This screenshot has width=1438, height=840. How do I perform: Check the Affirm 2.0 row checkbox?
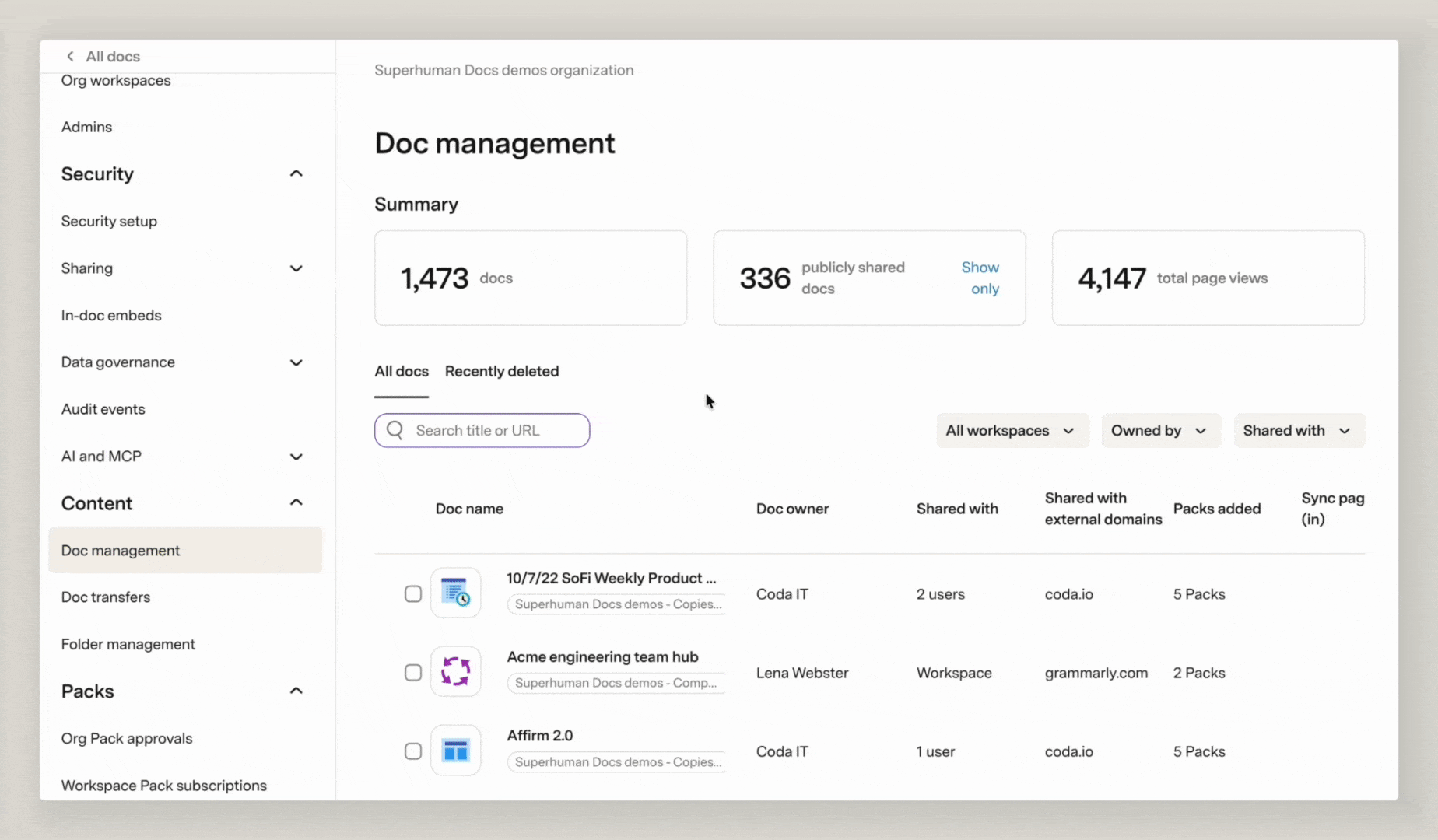[x=413, y=751]
